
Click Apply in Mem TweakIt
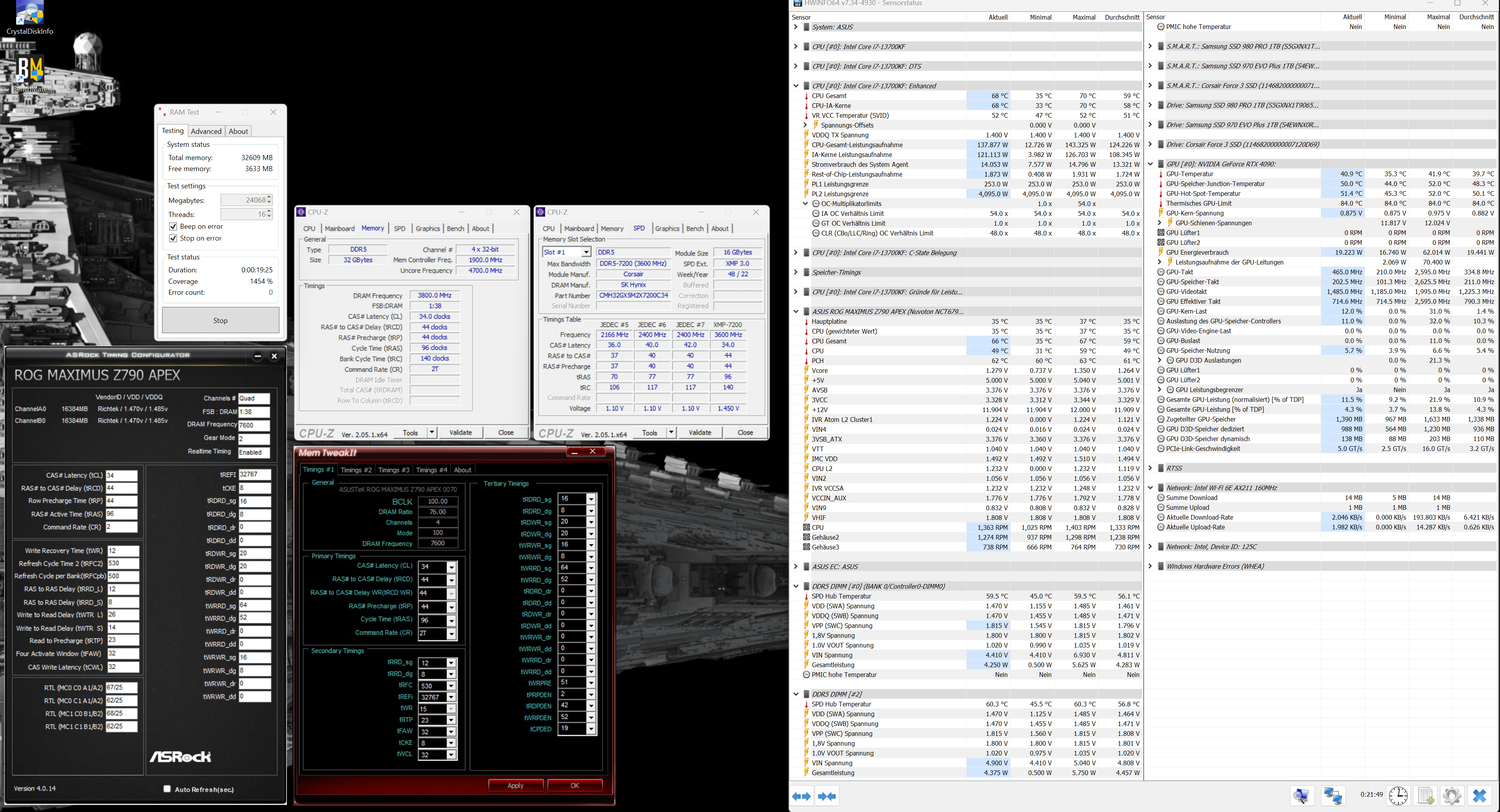[x=515, y=786]
